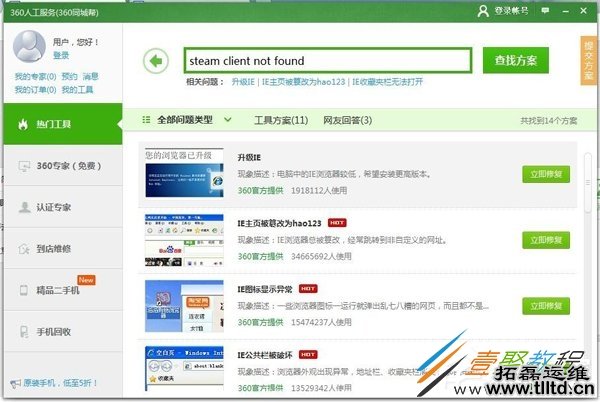Click related question link IE主页被篡改为hao123

[x=303, y=82]
